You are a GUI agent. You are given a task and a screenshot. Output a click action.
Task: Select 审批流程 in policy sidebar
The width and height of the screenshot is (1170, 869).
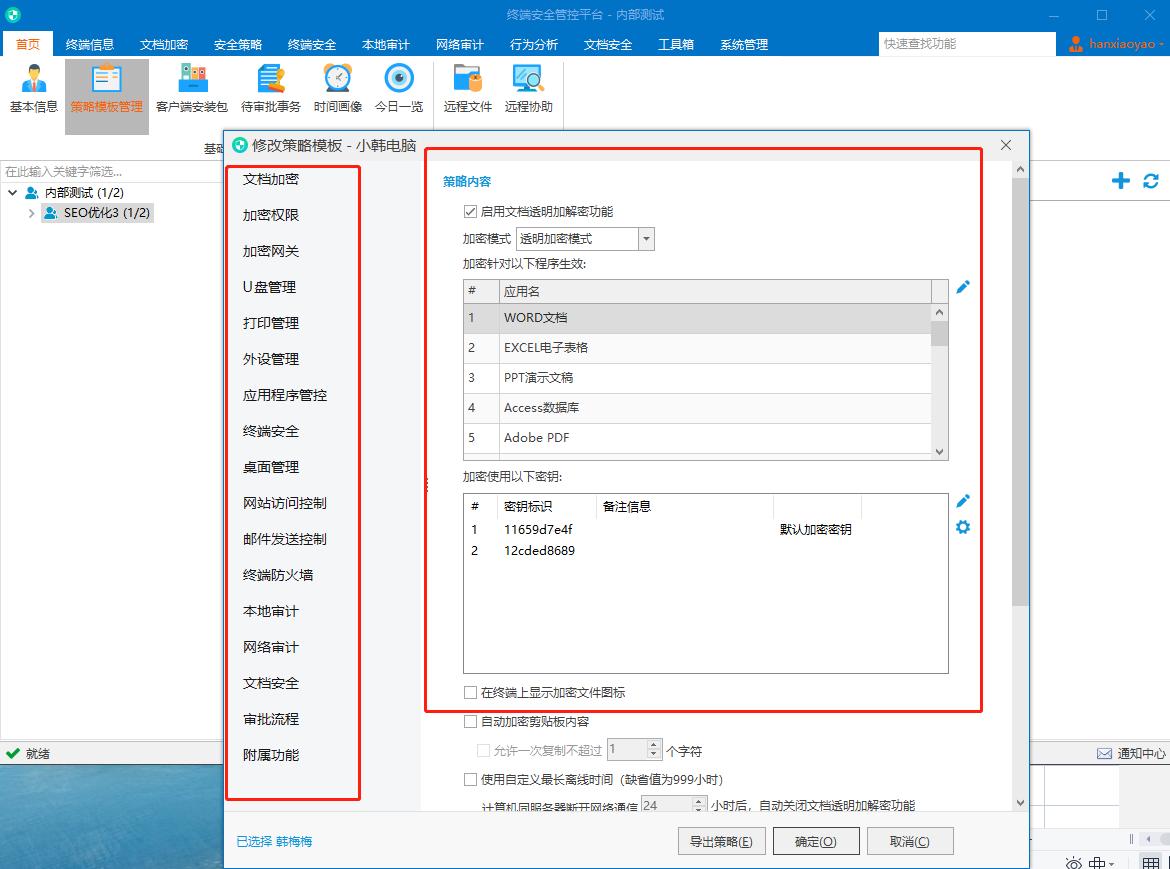[x=271, y=719]
